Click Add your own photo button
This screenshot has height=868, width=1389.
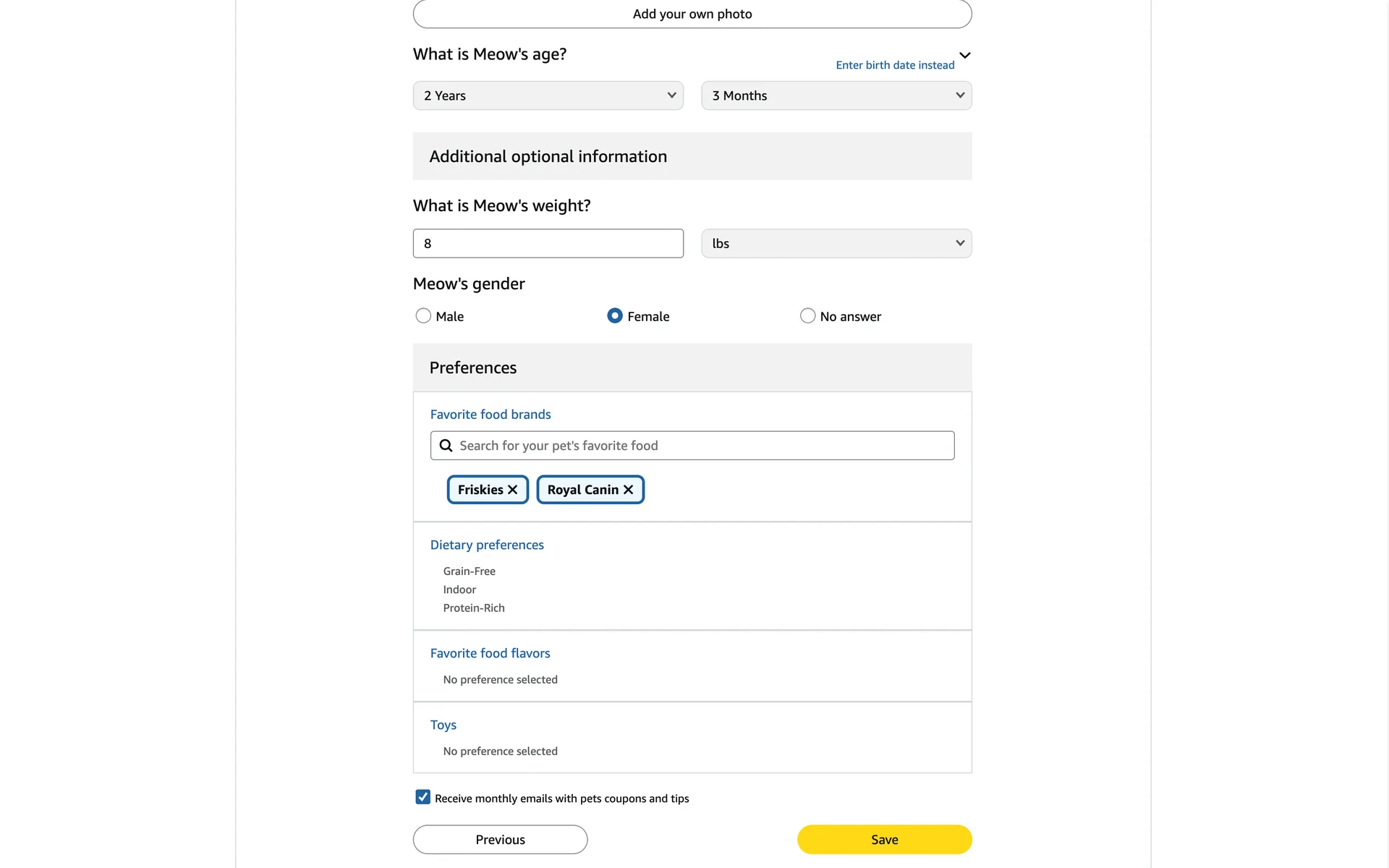692,14
